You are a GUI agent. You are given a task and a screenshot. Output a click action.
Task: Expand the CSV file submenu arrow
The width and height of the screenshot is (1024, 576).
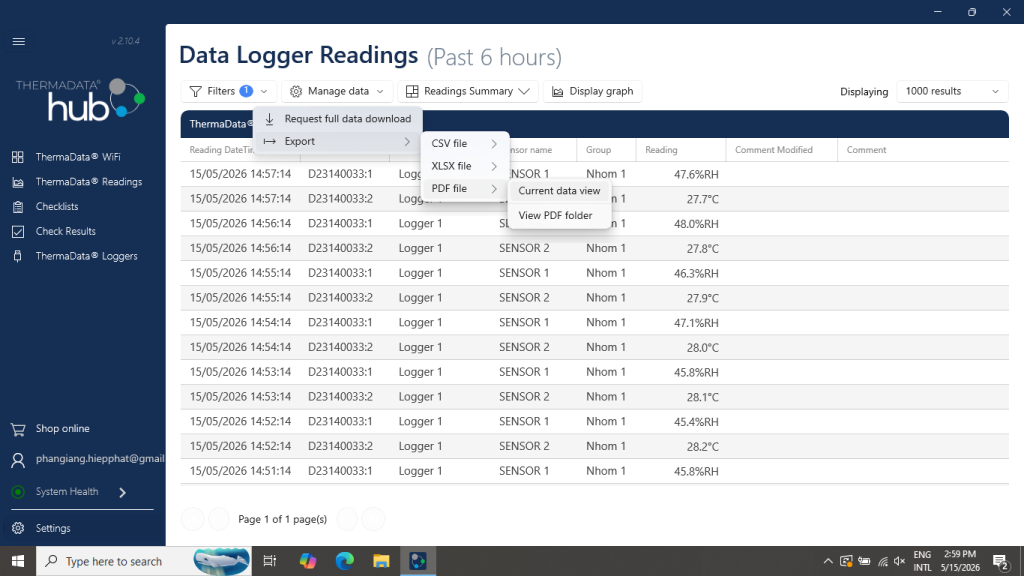pyautogui.click(x=494, y=144)
